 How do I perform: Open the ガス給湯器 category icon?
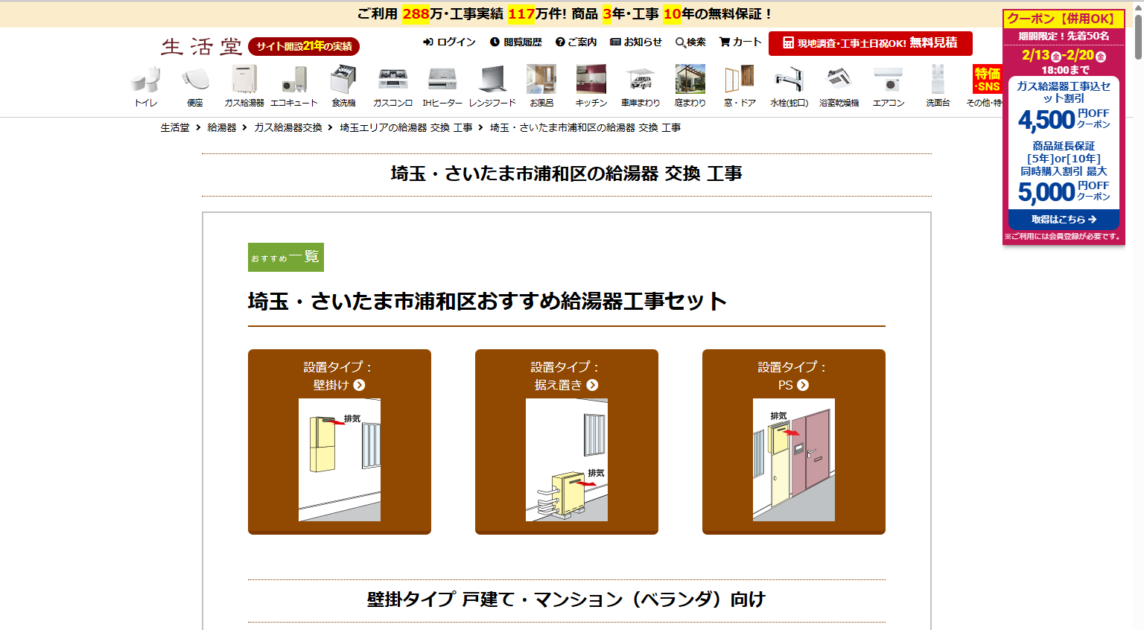[244, 86]
